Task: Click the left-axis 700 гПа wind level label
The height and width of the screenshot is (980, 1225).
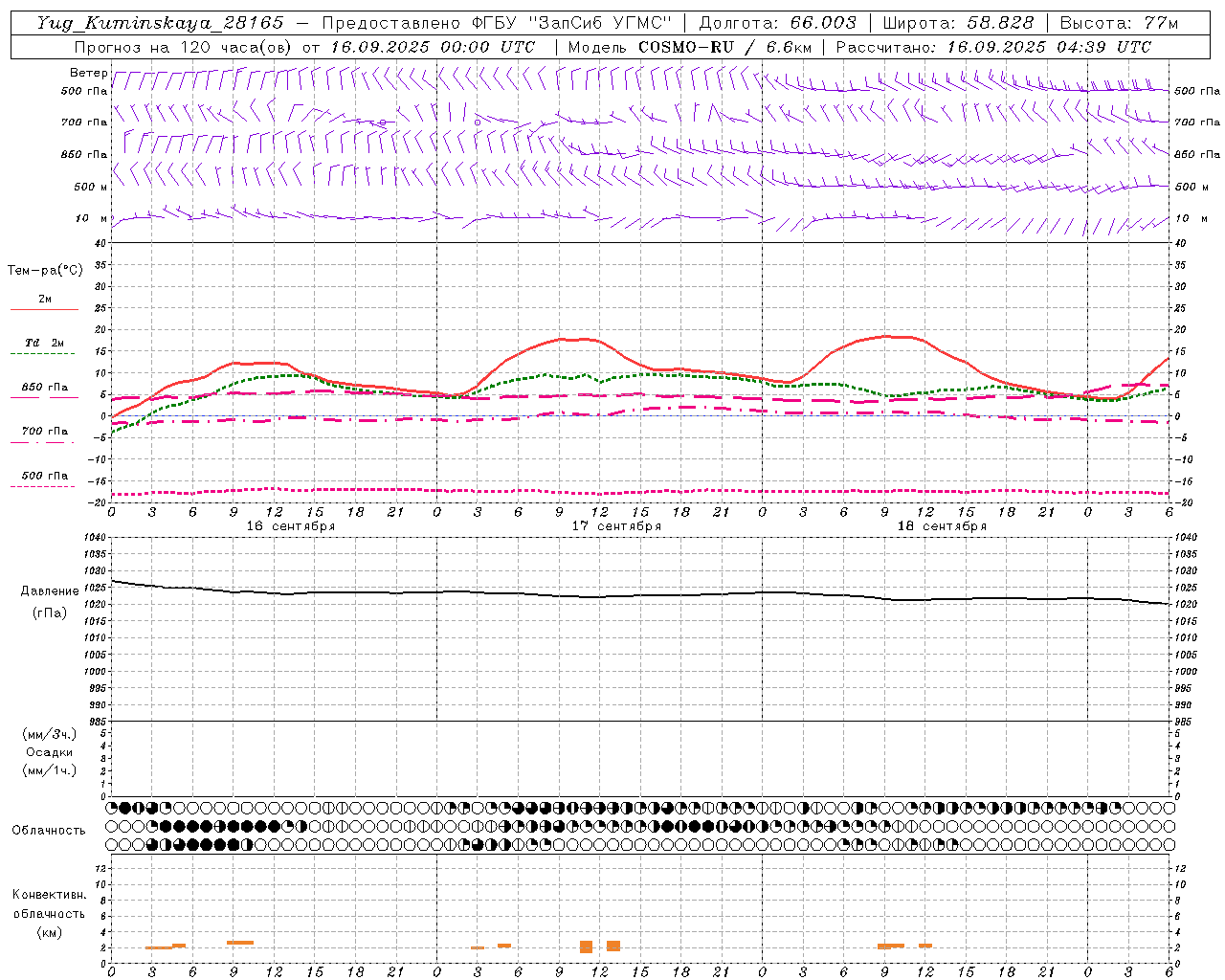Action: click(x=84, y=122)
